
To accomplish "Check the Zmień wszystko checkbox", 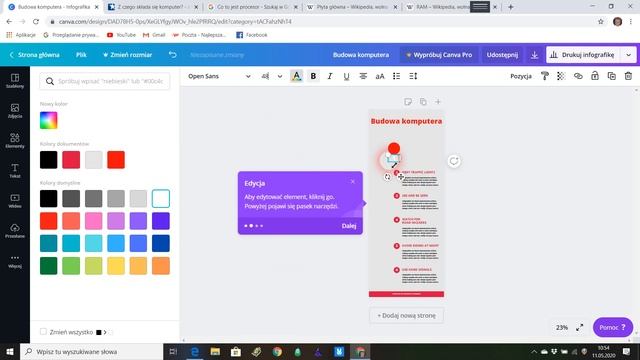I will tap(43, 332).
